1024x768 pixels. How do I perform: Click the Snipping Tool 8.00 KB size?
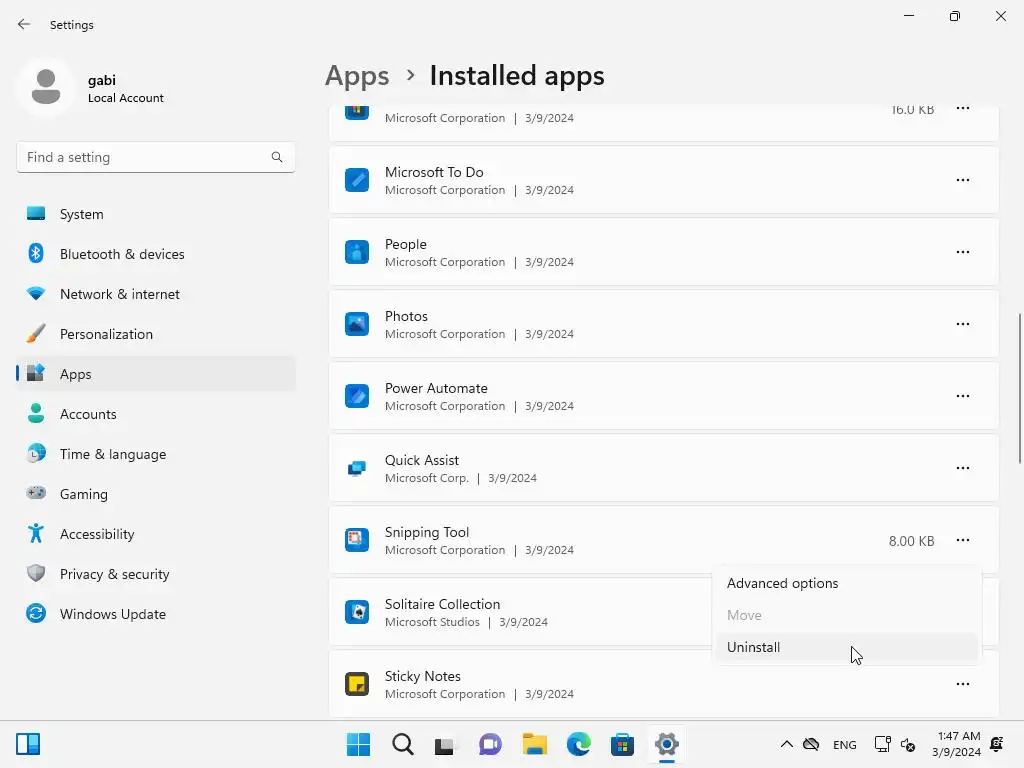click(x=911, y=541)
